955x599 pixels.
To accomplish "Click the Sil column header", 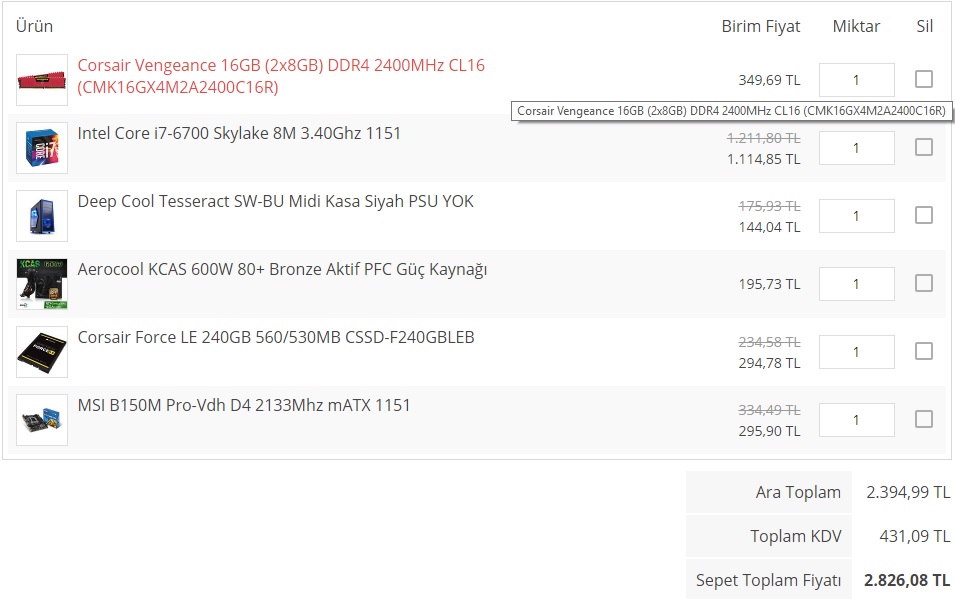I will pos(925,26).
